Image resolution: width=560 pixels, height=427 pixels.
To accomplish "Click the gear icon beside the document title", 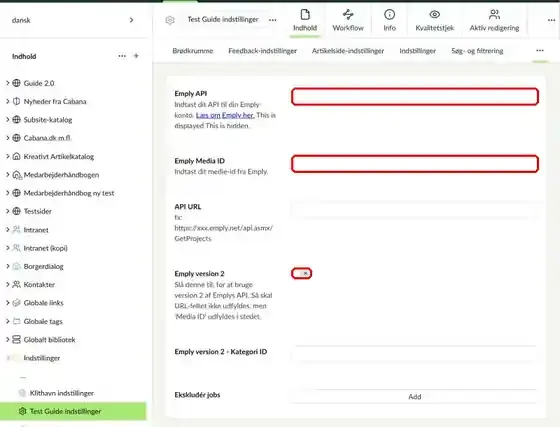I will (170, 20).
